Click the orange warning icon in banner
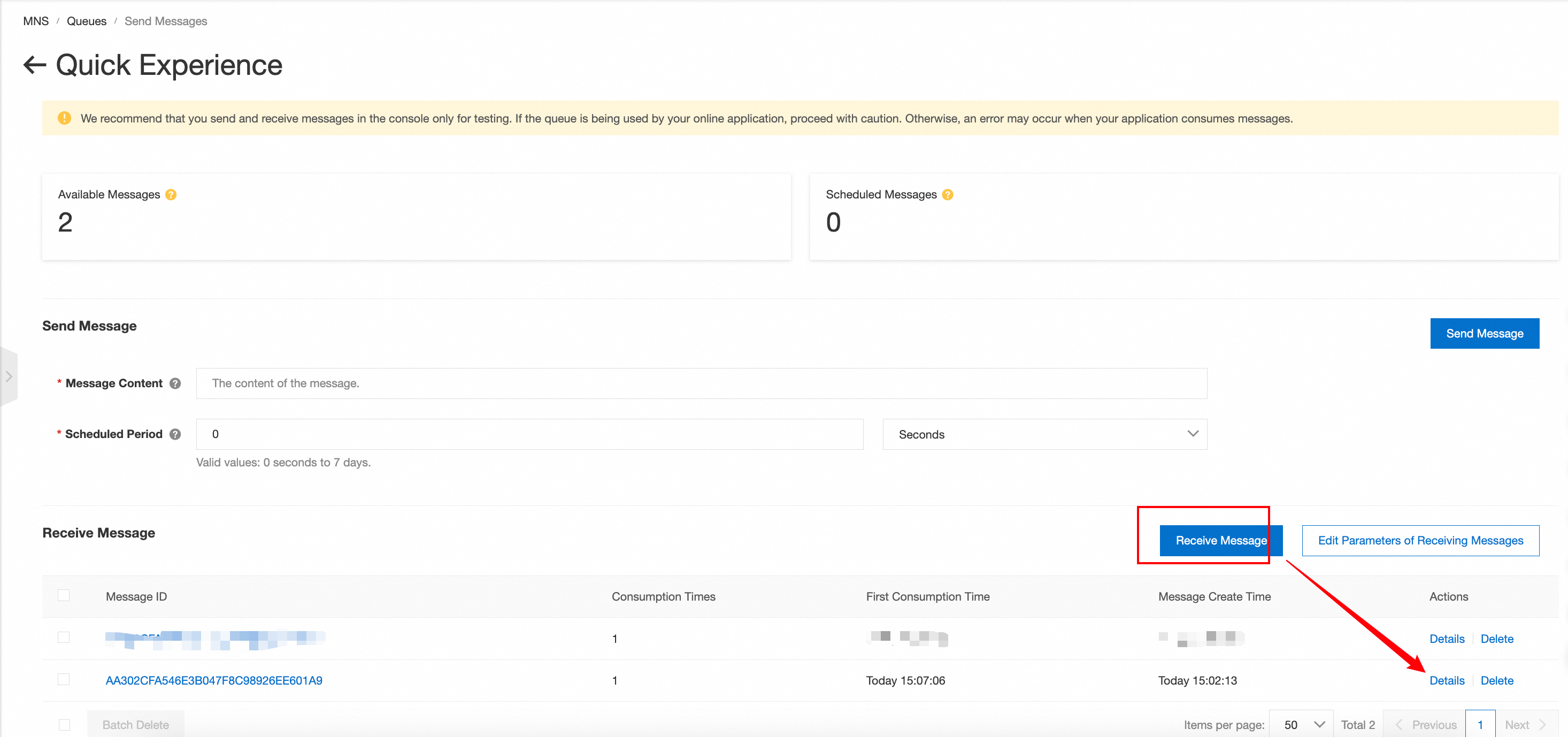 64,118
